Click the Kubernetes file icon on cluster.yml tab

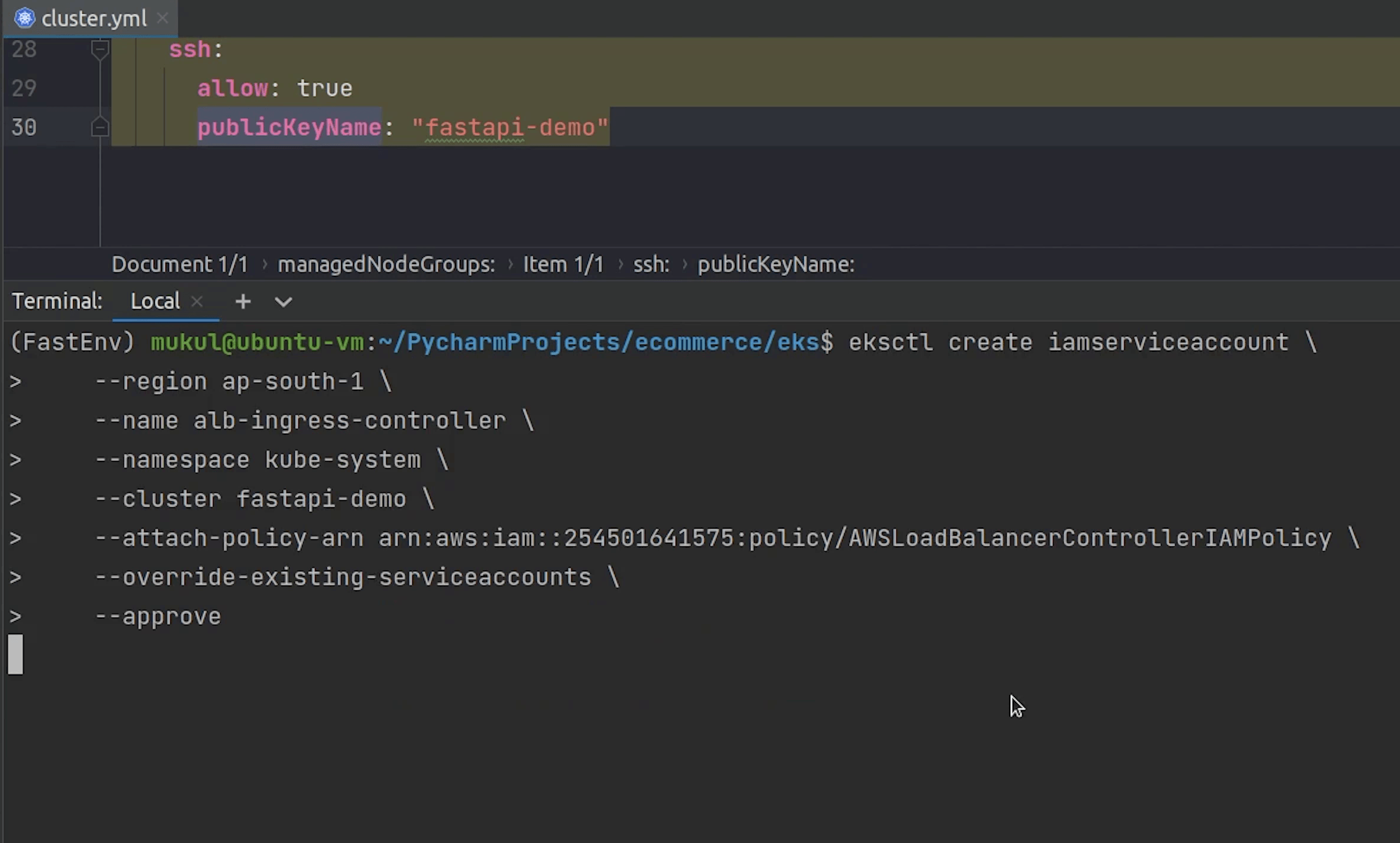(x=25, y=18)
